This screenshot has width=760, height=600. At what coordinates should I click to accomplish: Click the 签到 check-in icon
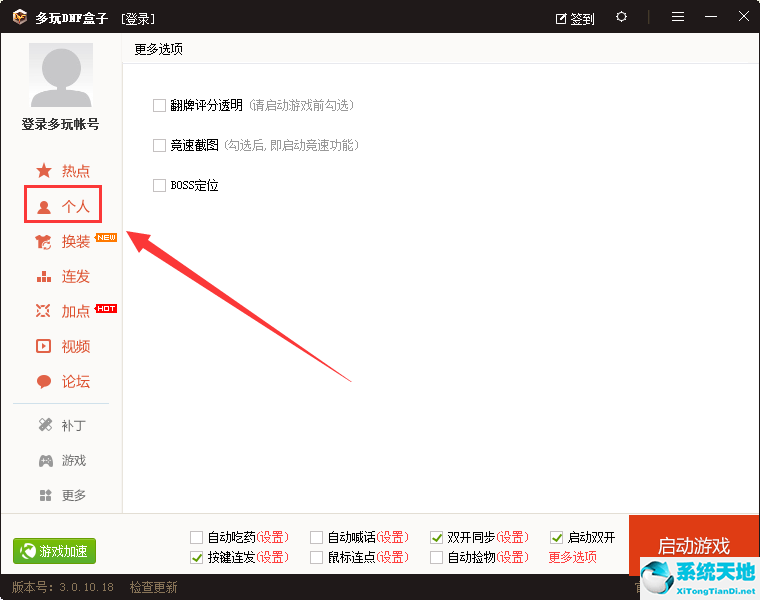pos(561,19)
